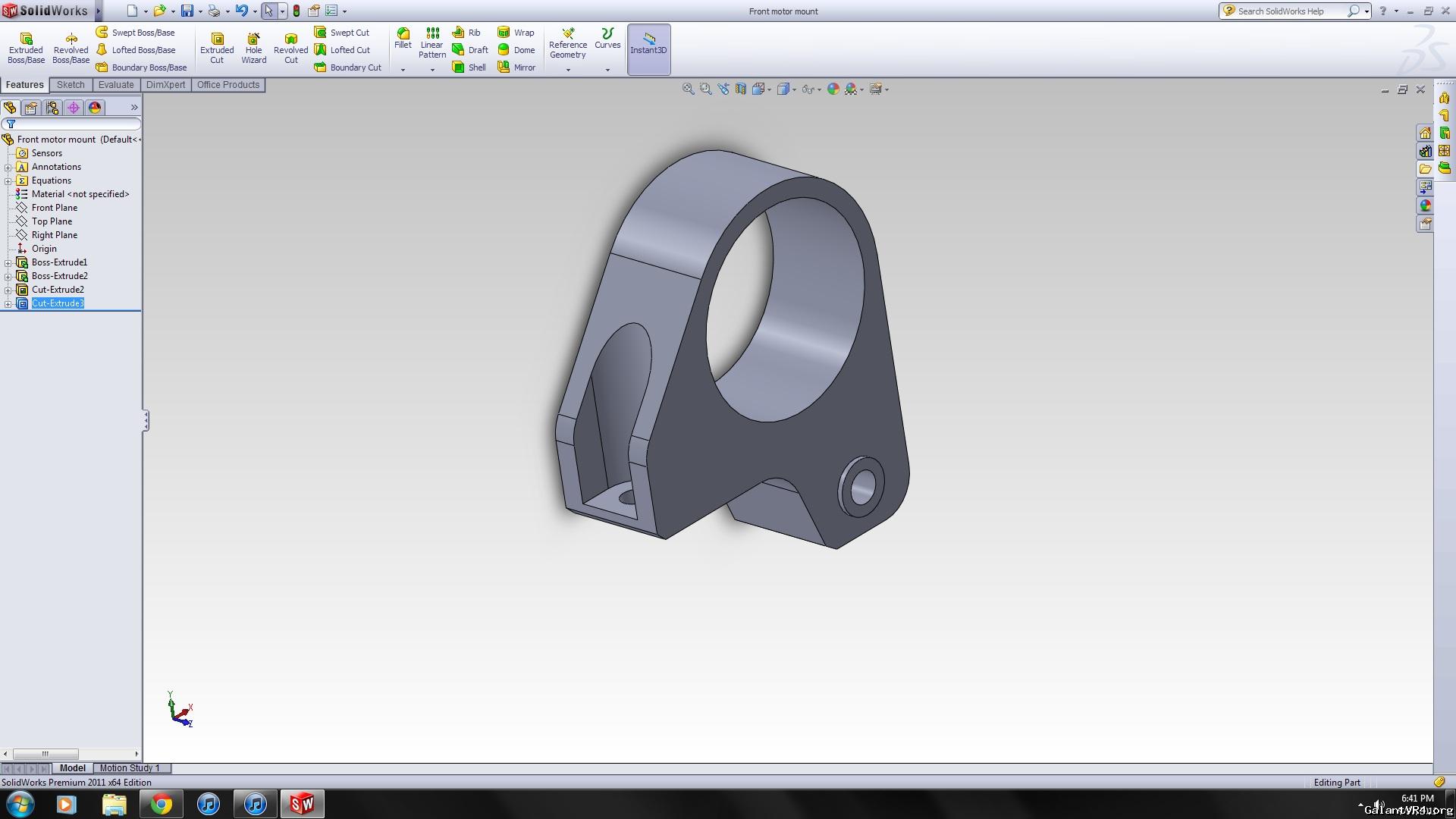Select the Mirror feature

(516, 67)
